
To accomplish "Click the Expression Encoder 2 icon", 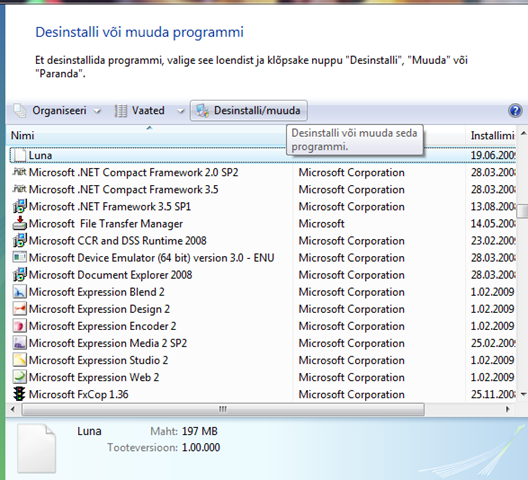I will 20,326.
